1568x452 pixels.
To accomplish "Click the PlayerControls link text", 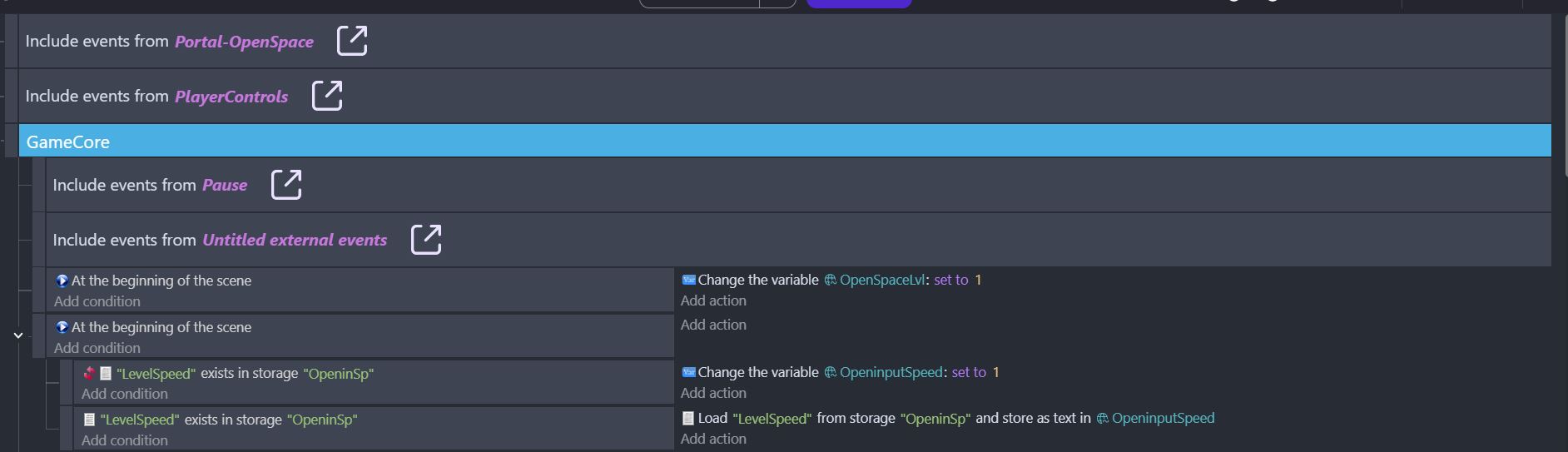I will click(x=231, y=97).
